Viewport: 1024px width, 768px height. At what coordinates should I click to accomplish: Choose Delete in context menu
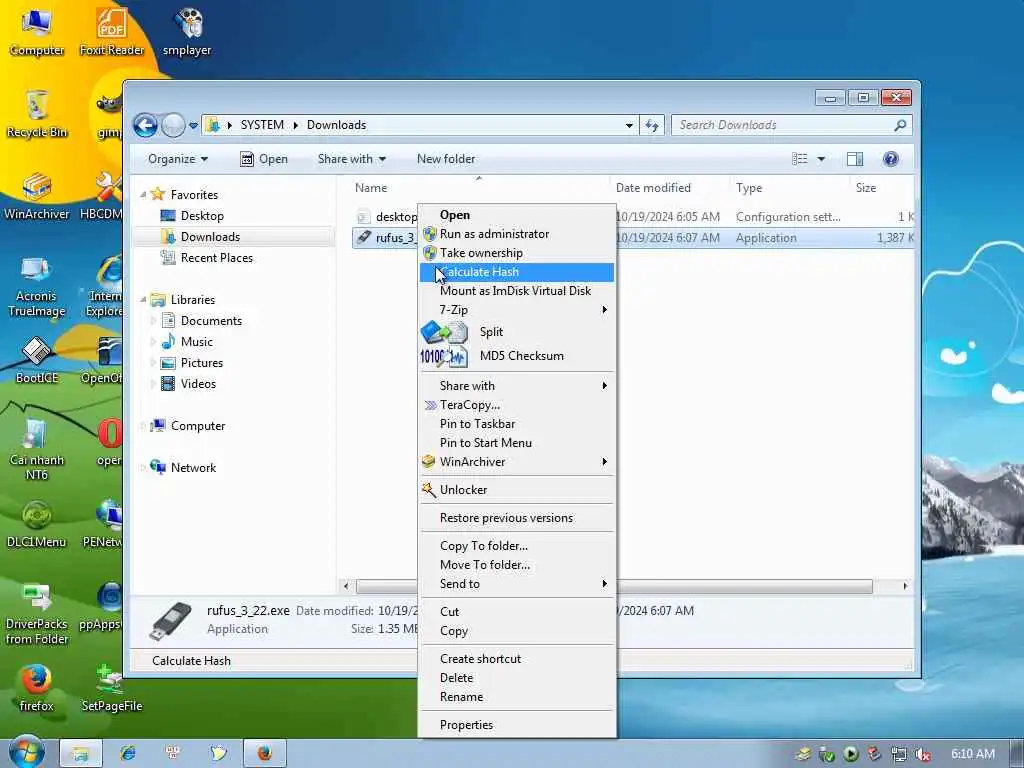click(517, 678)
